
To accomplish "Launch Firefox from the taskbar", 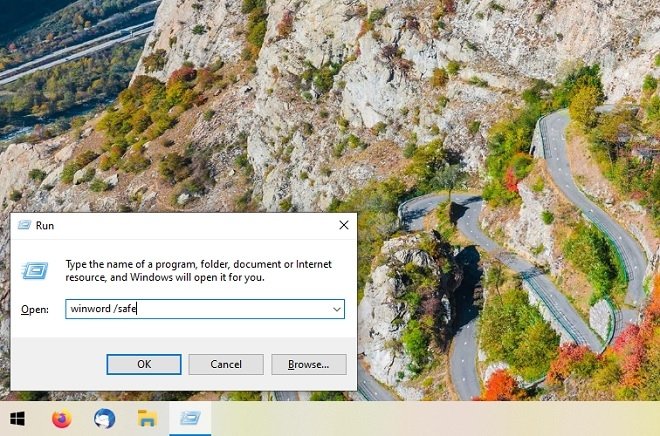I will (62, 419).
